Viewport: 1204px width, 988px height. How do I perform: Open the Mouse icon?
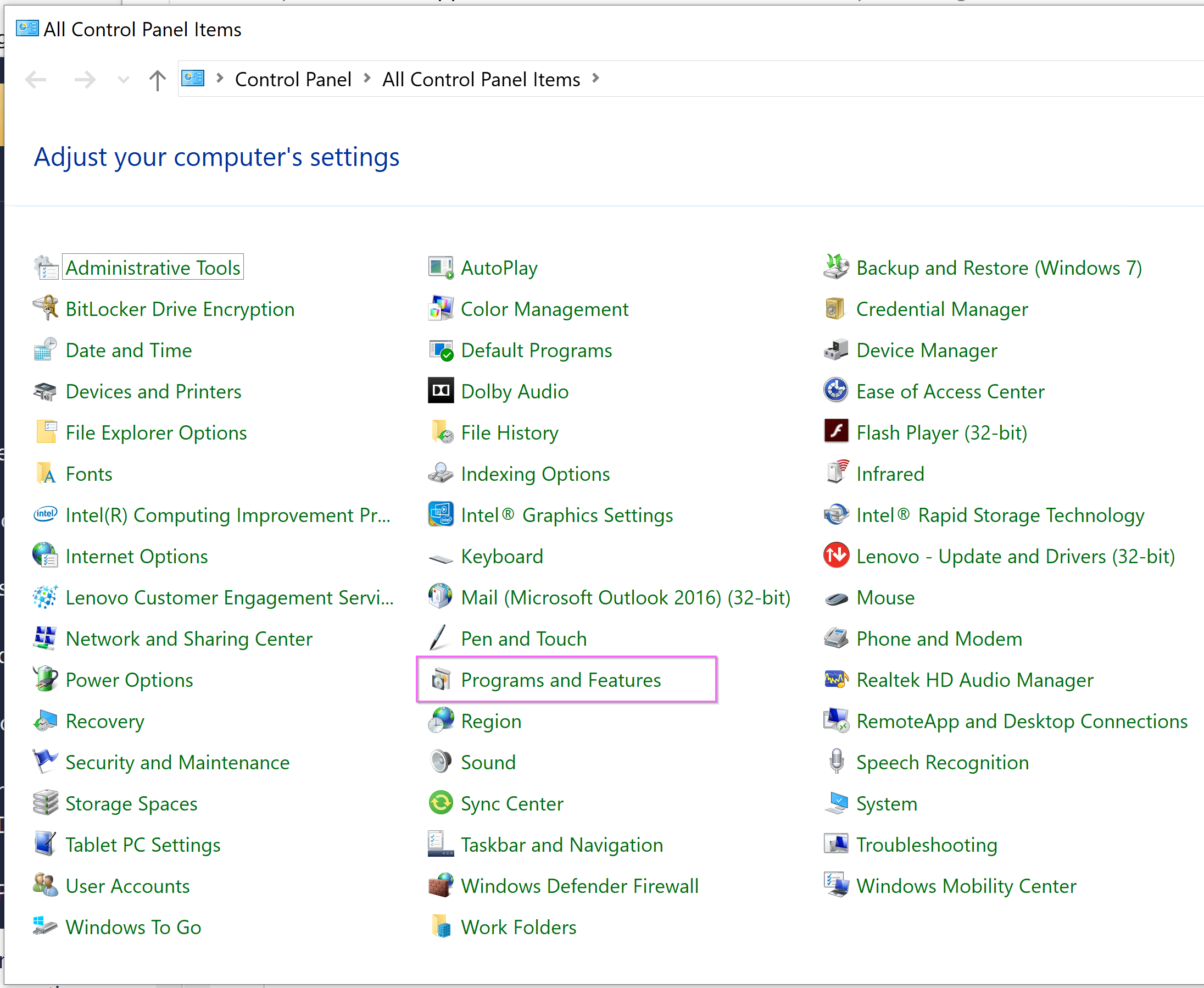coord(836,599)
